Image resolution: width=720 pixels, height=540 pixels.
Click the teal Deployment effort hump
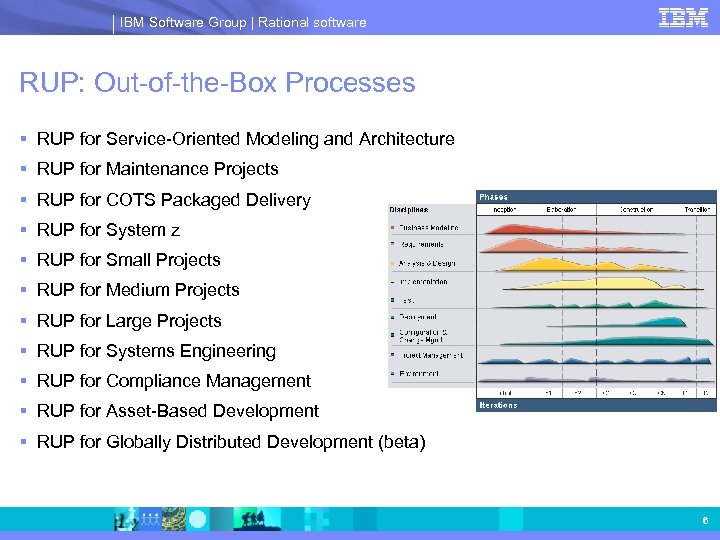pyautogui.click(x=664, y=322)
